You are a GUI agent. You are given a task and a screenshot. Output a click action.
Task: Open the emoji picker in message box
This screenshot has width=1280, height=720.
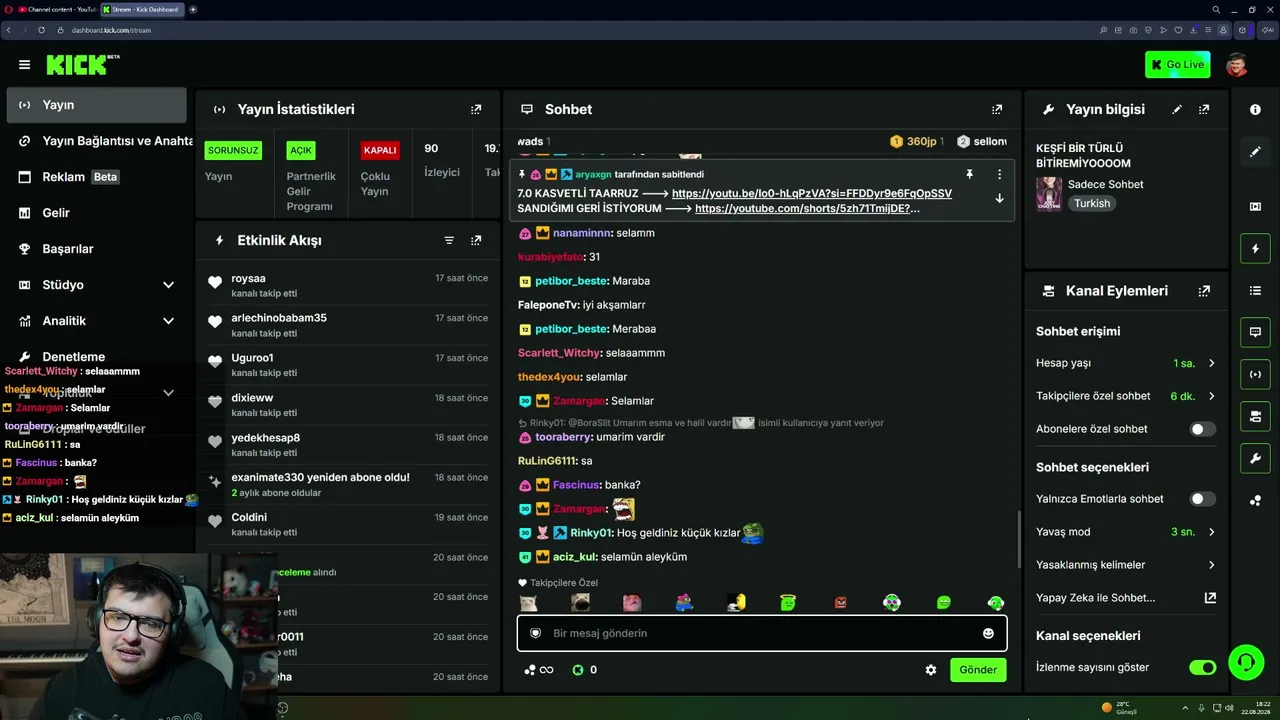988,633
